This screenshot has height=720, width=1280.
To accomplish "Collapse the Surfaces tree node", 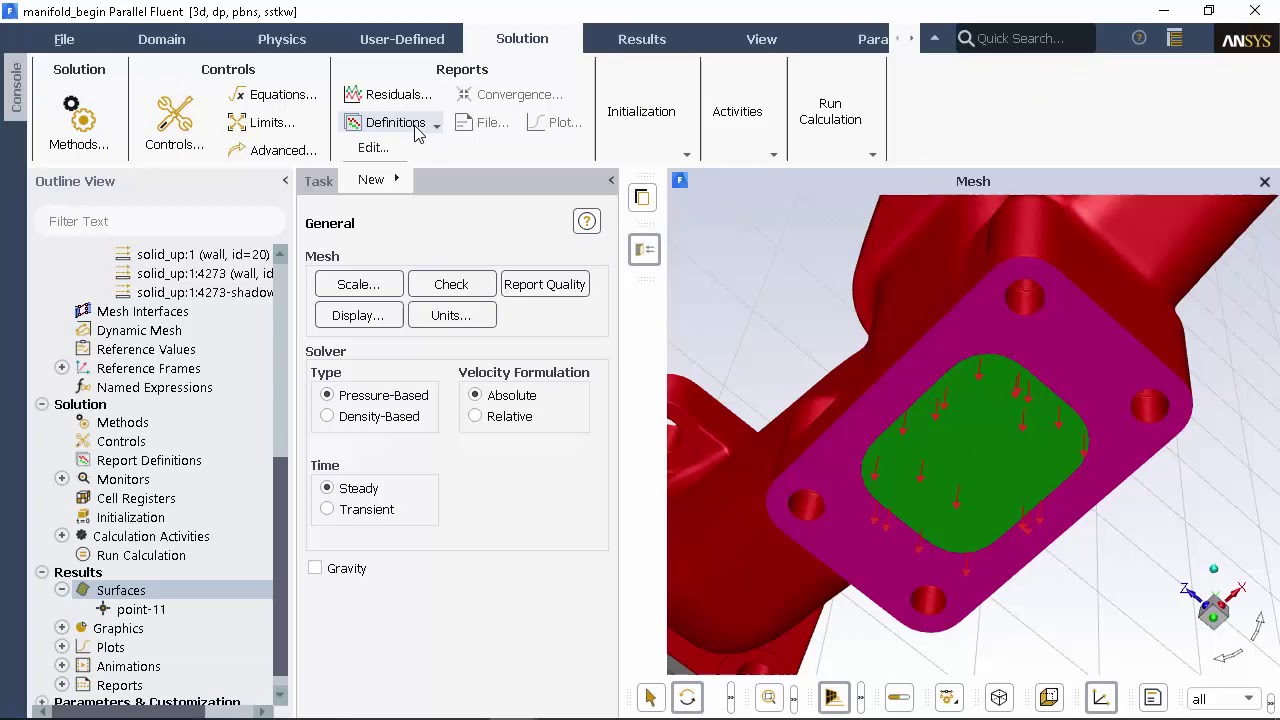I will (62, 590).
